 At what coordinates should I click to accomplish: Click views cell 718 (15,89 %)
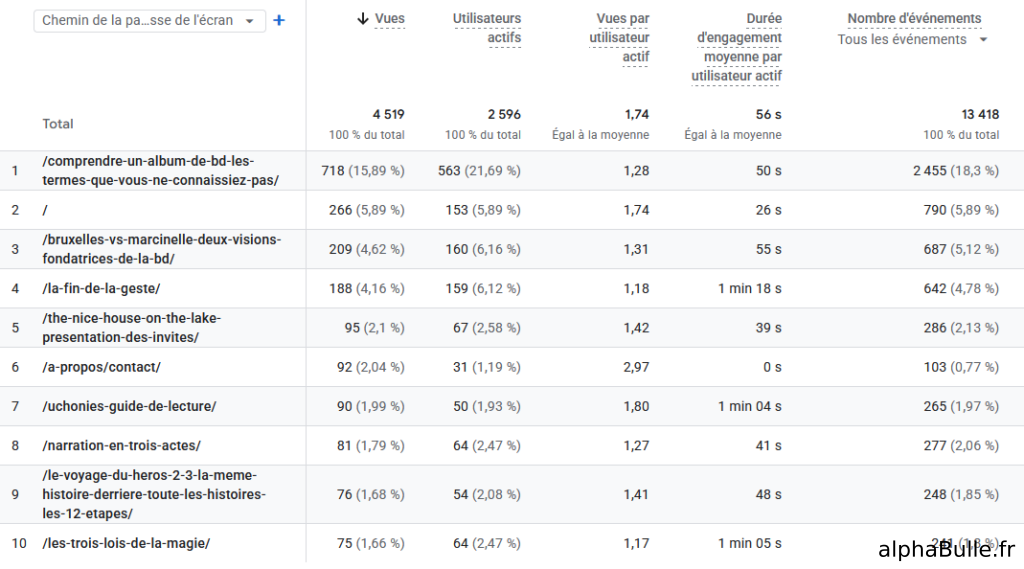coord(363,171)
